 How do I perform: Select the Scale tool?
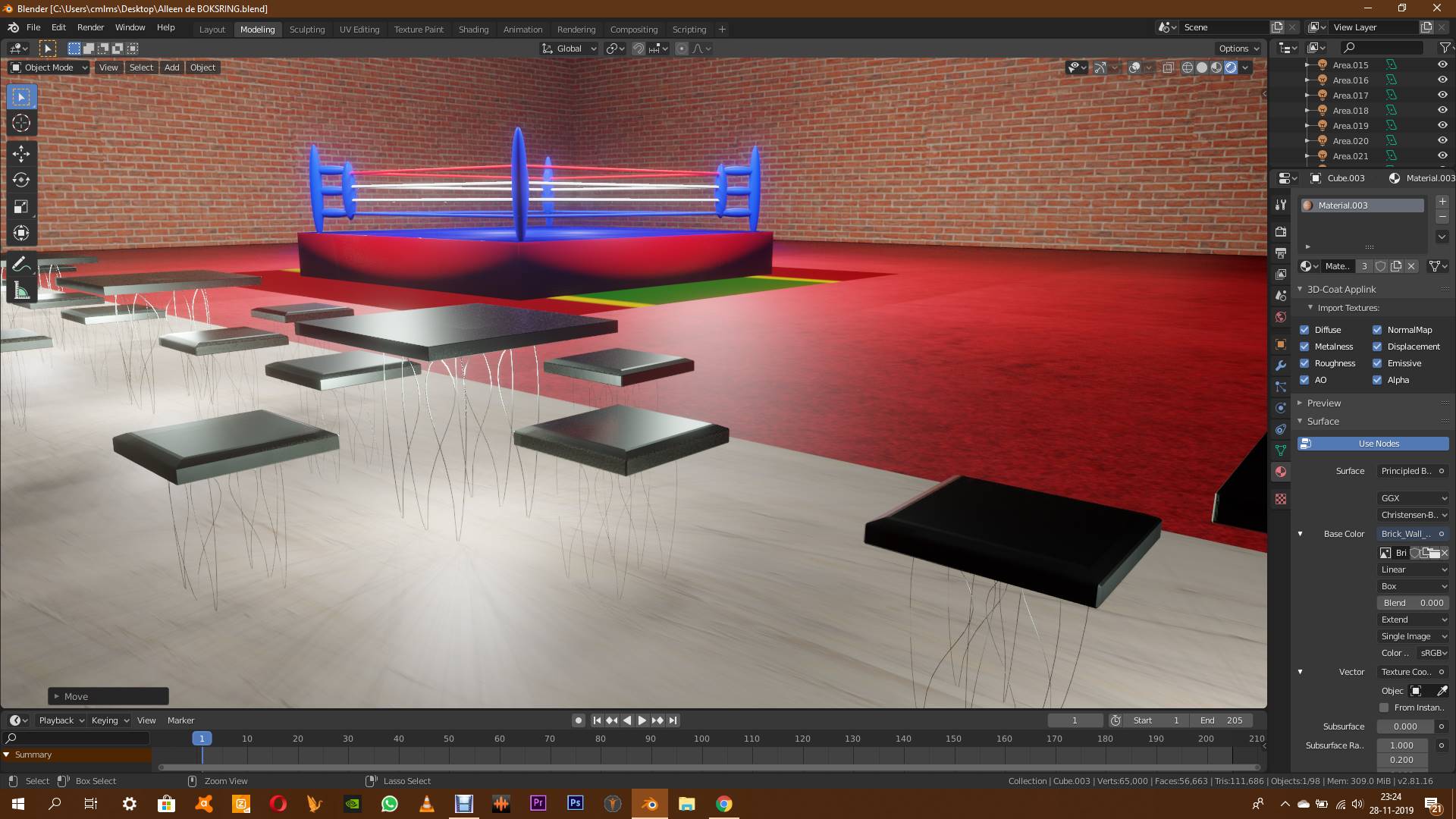(21, 206)
